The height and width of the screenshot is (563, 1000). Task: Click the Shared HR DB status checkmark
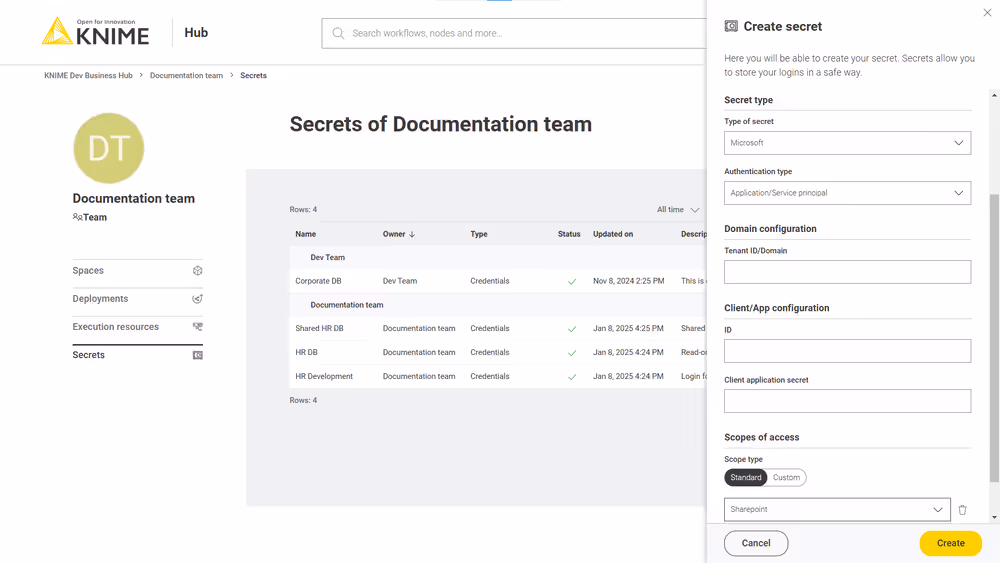tap(572, 329)
